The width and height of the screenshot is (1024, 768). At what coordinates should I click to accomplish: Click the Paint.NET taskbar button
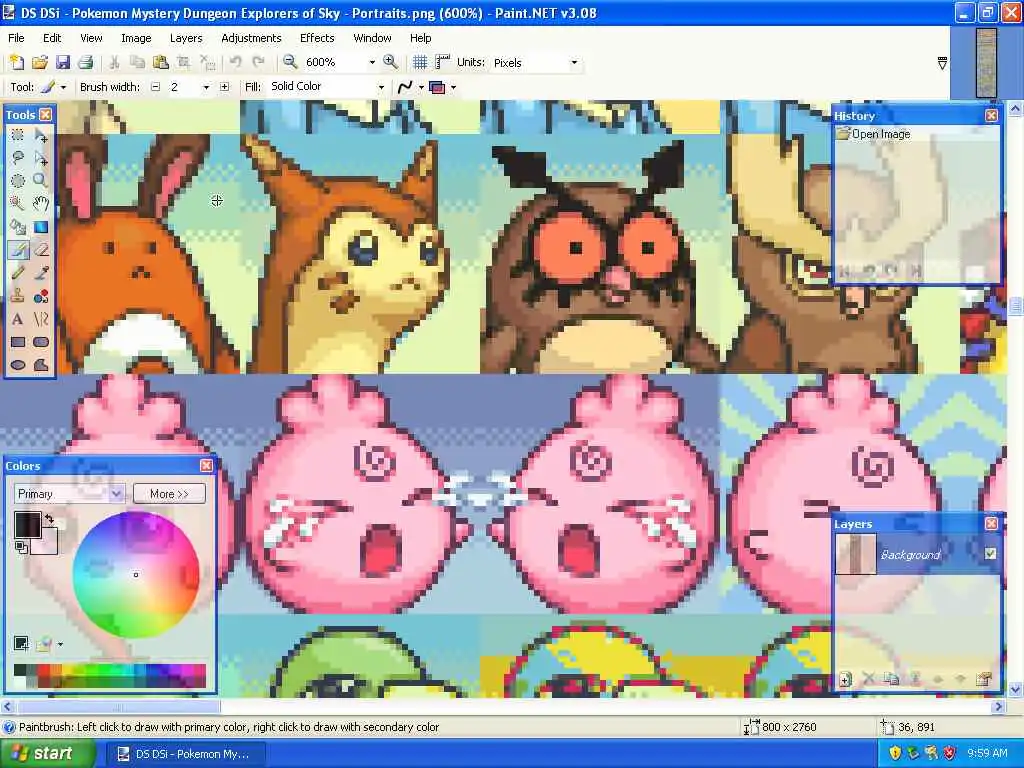pyautogui.click(x=184, y=754)
